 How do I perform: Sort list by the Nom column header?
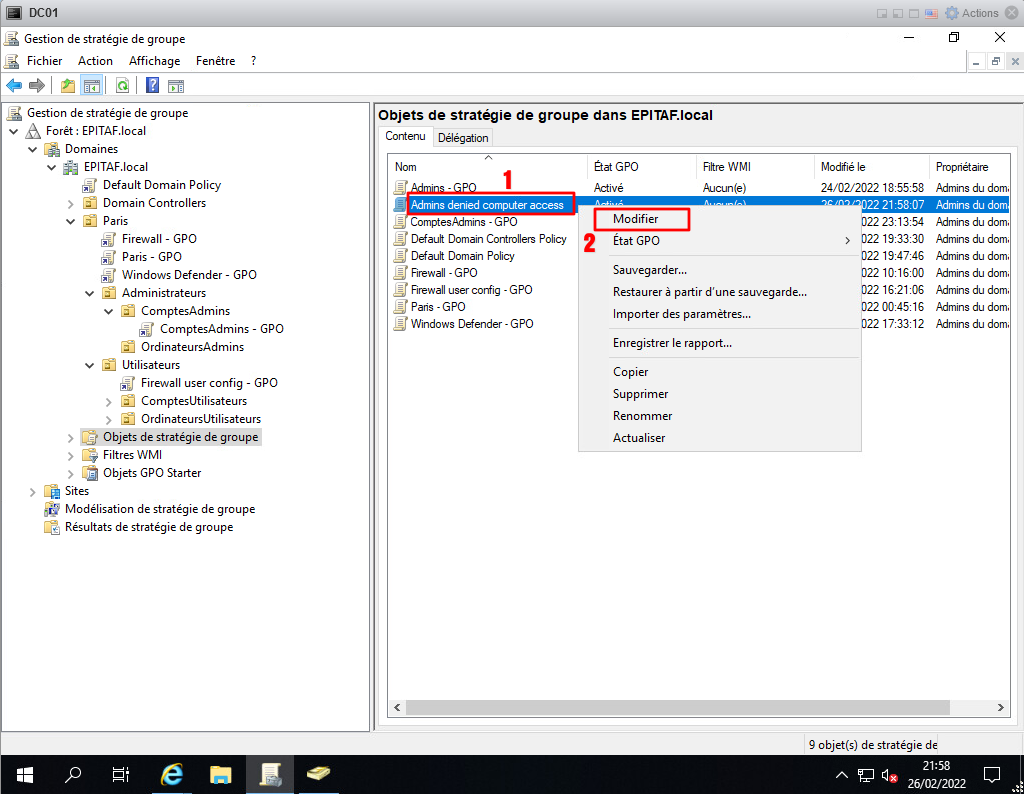(x=487, y=167)
